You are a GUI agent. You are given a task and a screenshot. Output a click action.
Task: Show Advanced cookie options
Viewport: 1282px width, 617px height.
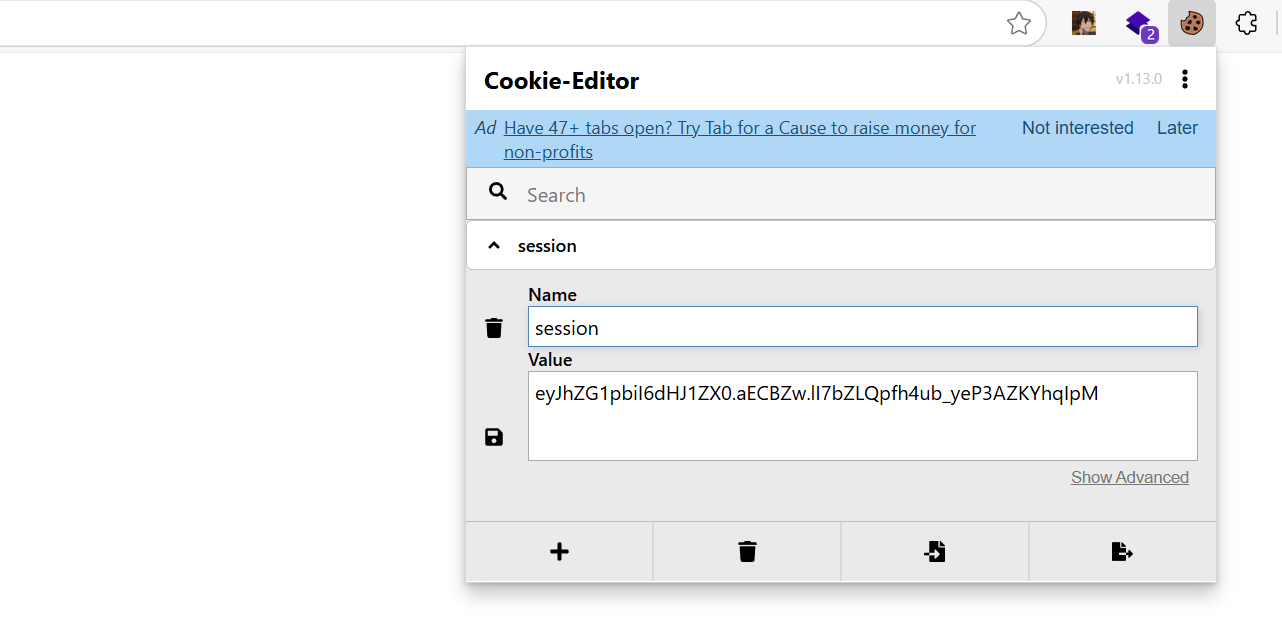(1129, 477)
